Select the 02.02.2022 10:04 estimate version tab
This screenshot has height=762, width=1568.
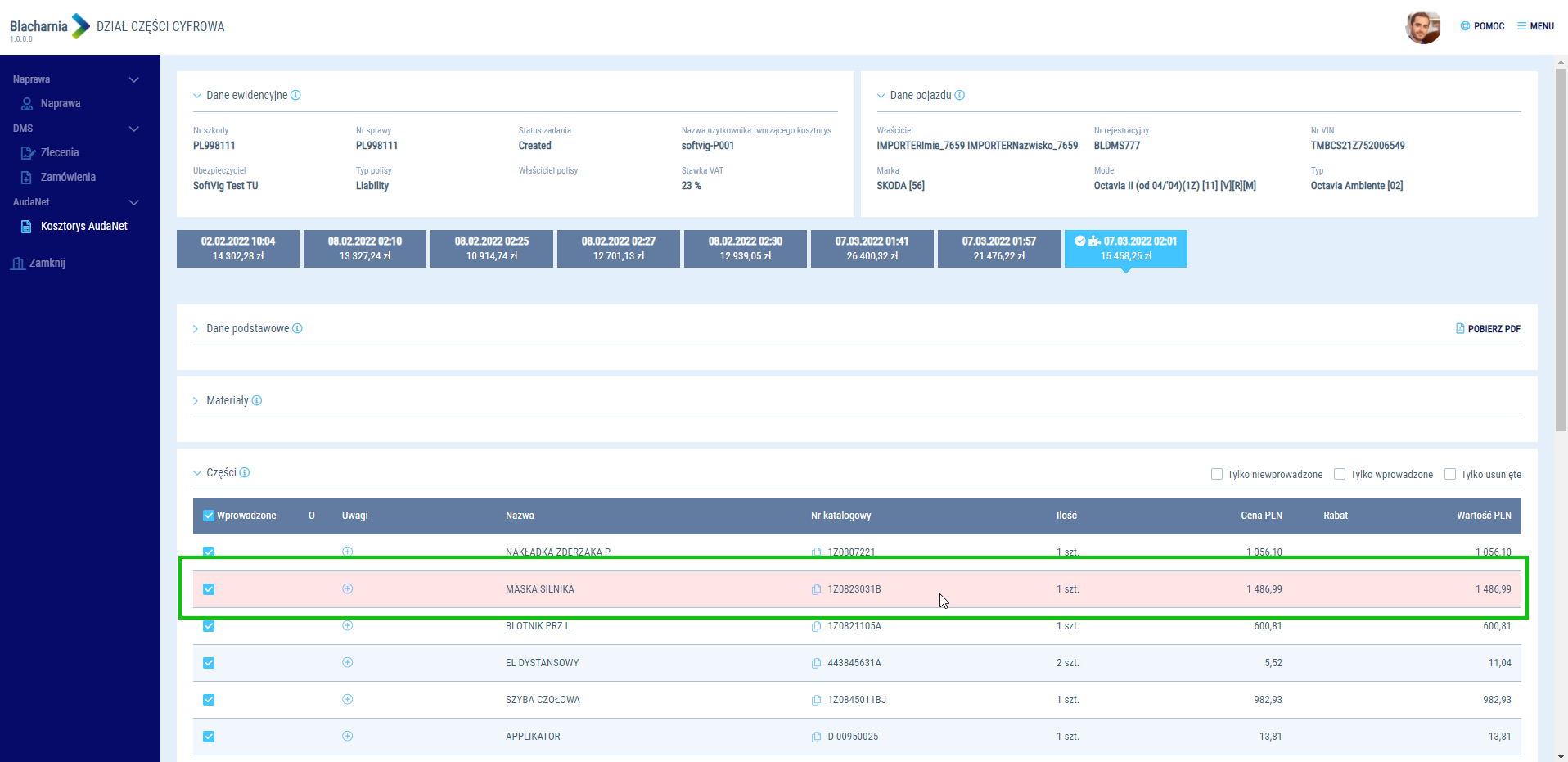[238, 249]
